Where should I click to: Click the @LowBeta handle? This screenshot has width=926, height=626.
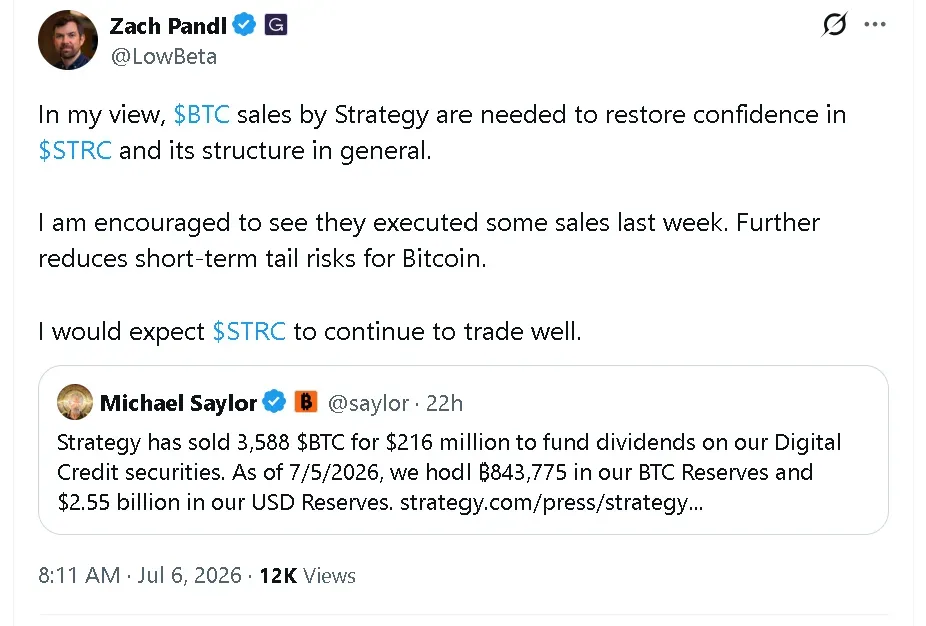coord(164,57)
